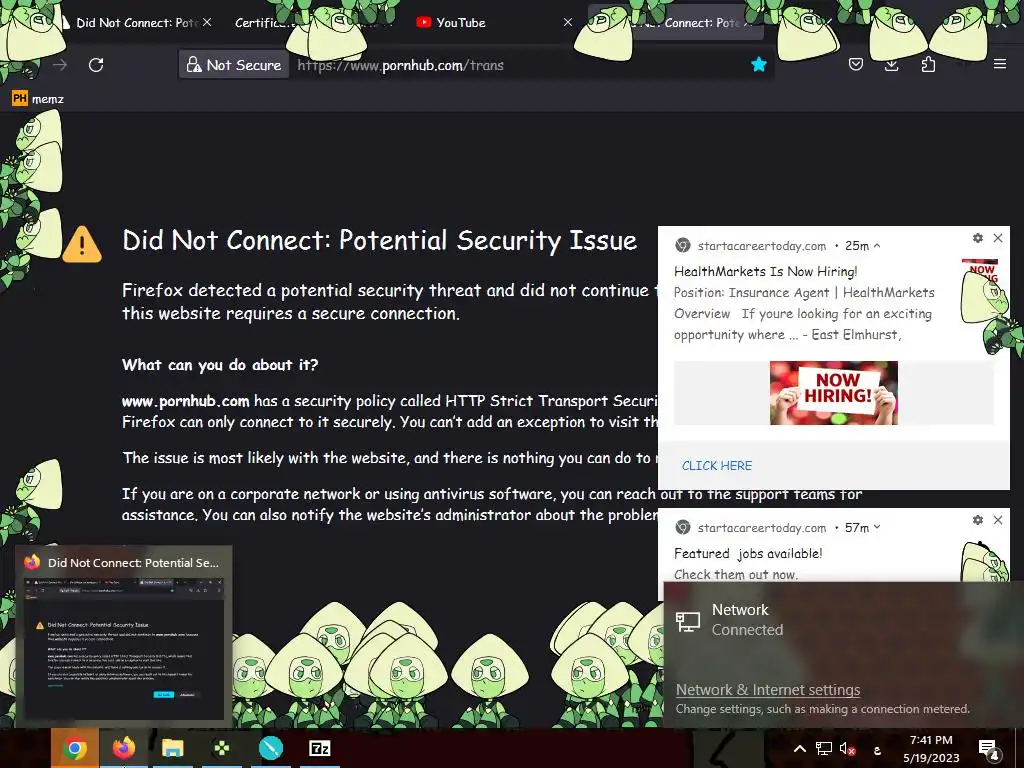Open the Extensions puzzle-piece icon
This screenshot has height=768, width=1024.
pos(928,64)
